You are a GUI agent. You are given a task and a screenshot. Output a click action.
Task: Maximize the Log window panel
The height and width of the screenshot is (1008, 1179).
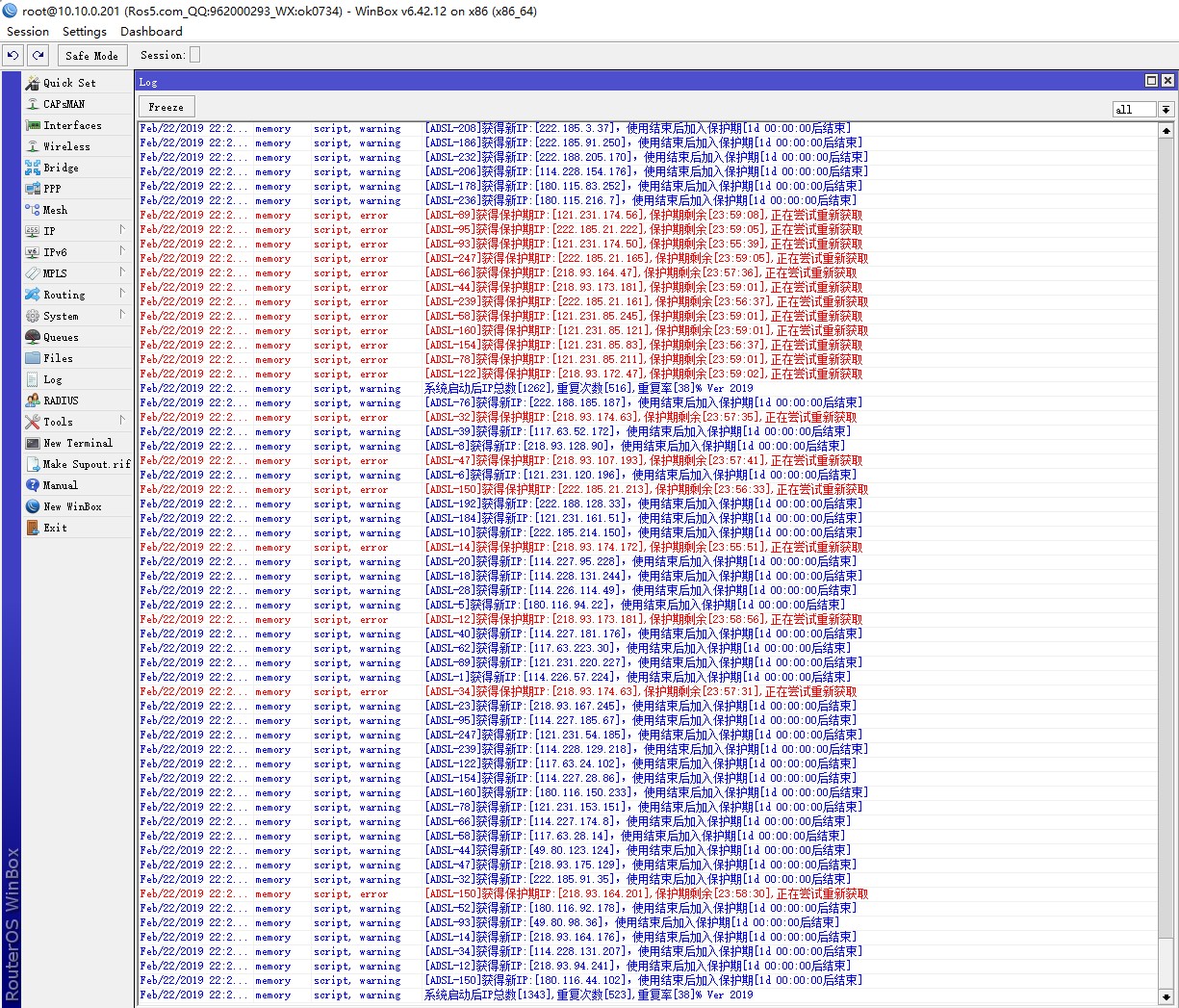click(1151, 81)
